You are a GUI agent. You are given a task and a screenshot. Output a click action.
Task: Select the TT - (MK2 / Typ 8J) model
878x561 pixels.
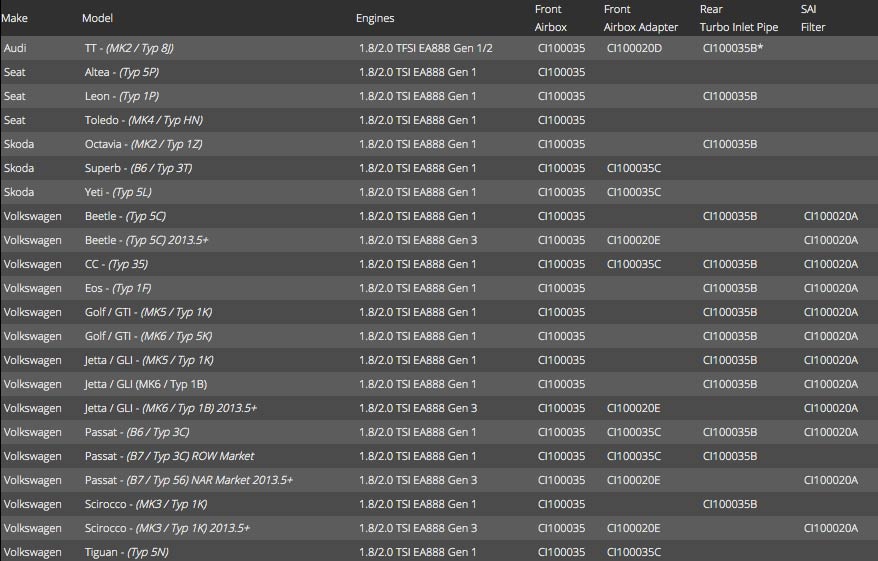click(x=129, y=48)
